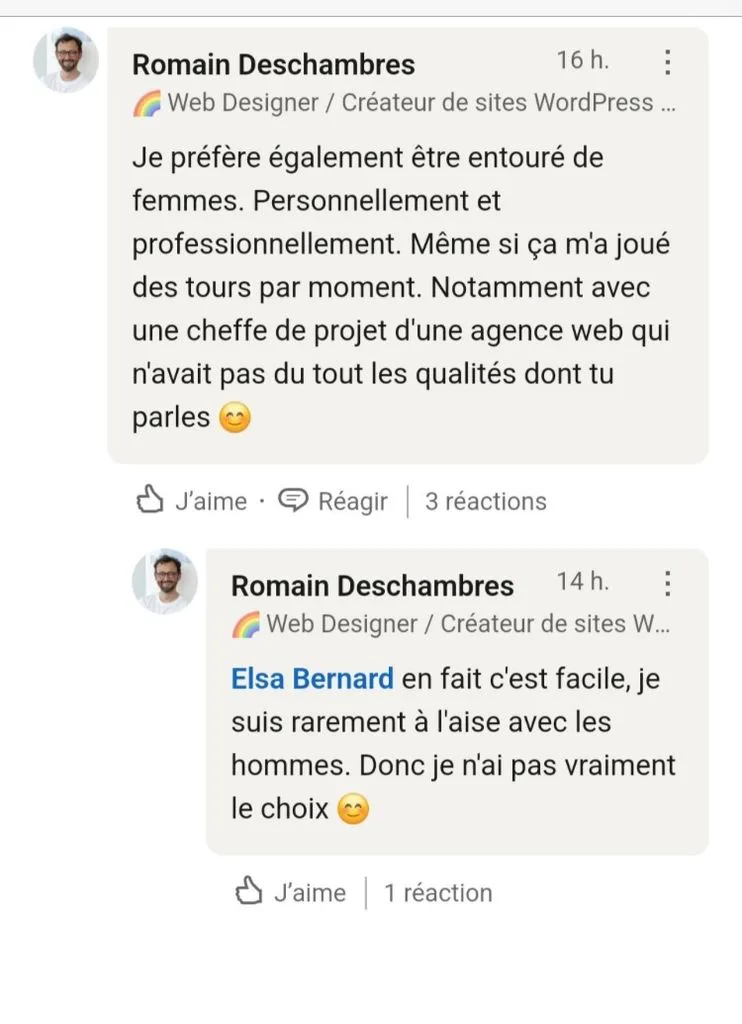Click the speech bubble Réagir icon

[293, 501]
